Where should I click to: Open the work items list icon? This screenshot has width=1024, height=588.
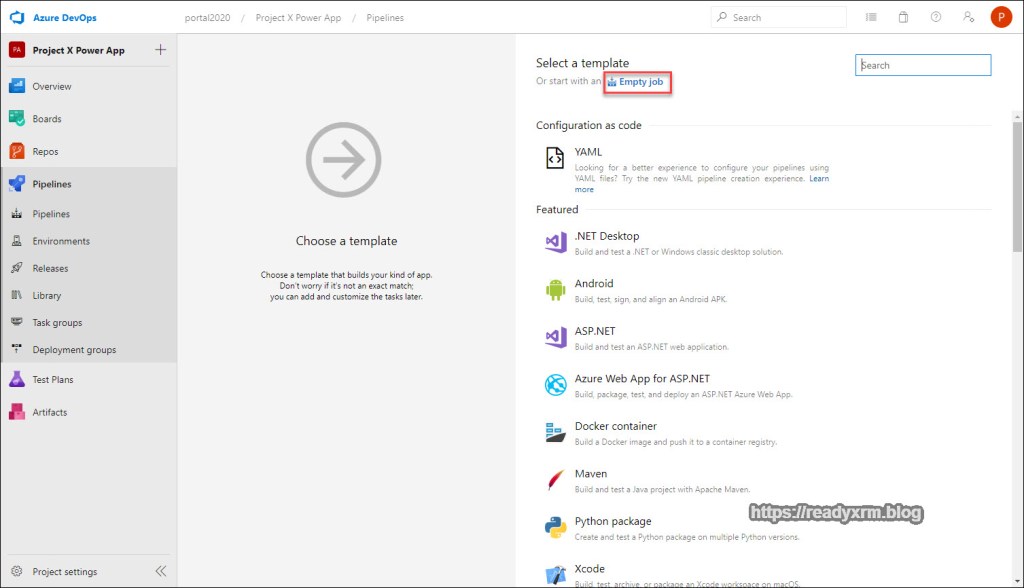871,17
